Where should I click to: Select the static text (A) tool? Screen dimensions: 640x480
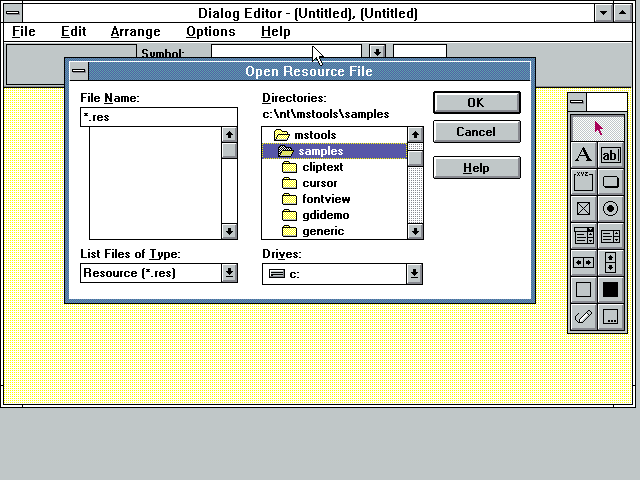tap(584, 155)
